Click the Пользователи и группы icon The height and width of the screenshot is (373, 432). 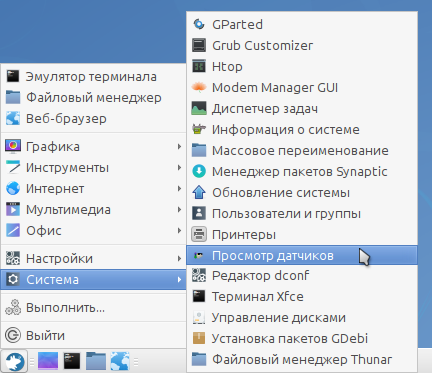click(x=199, y=213)
